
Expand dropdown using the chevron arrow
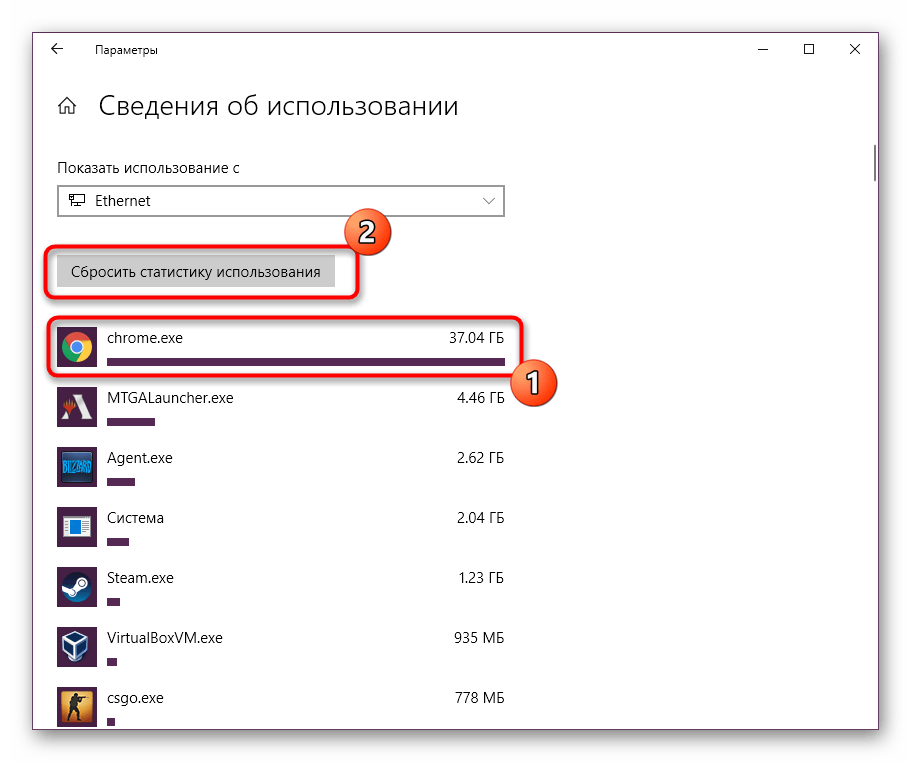coord(489,201)
